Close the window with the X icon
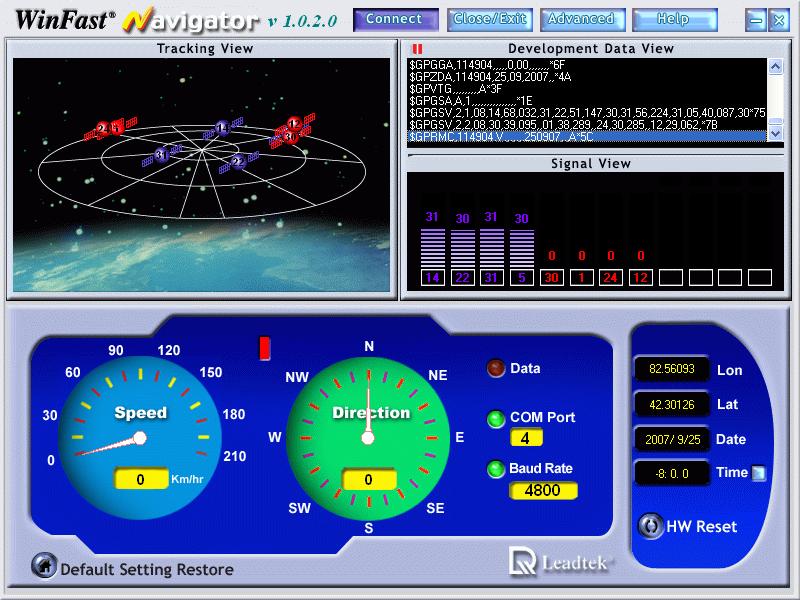Screen dimensions: 800x600 pyautogui.click(x=779, y=20)
